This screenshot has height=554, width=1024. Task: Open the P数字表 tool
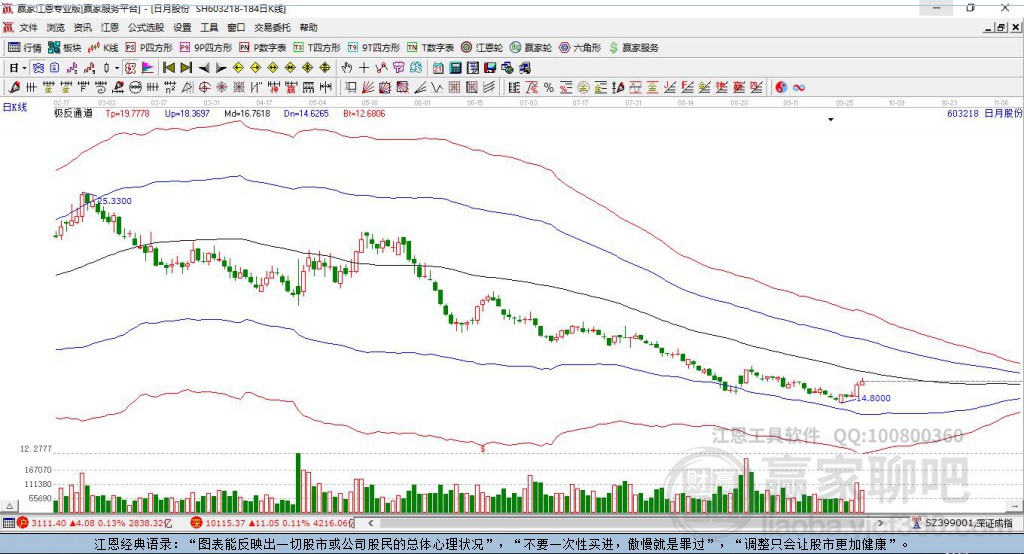(x=263, y=48)
